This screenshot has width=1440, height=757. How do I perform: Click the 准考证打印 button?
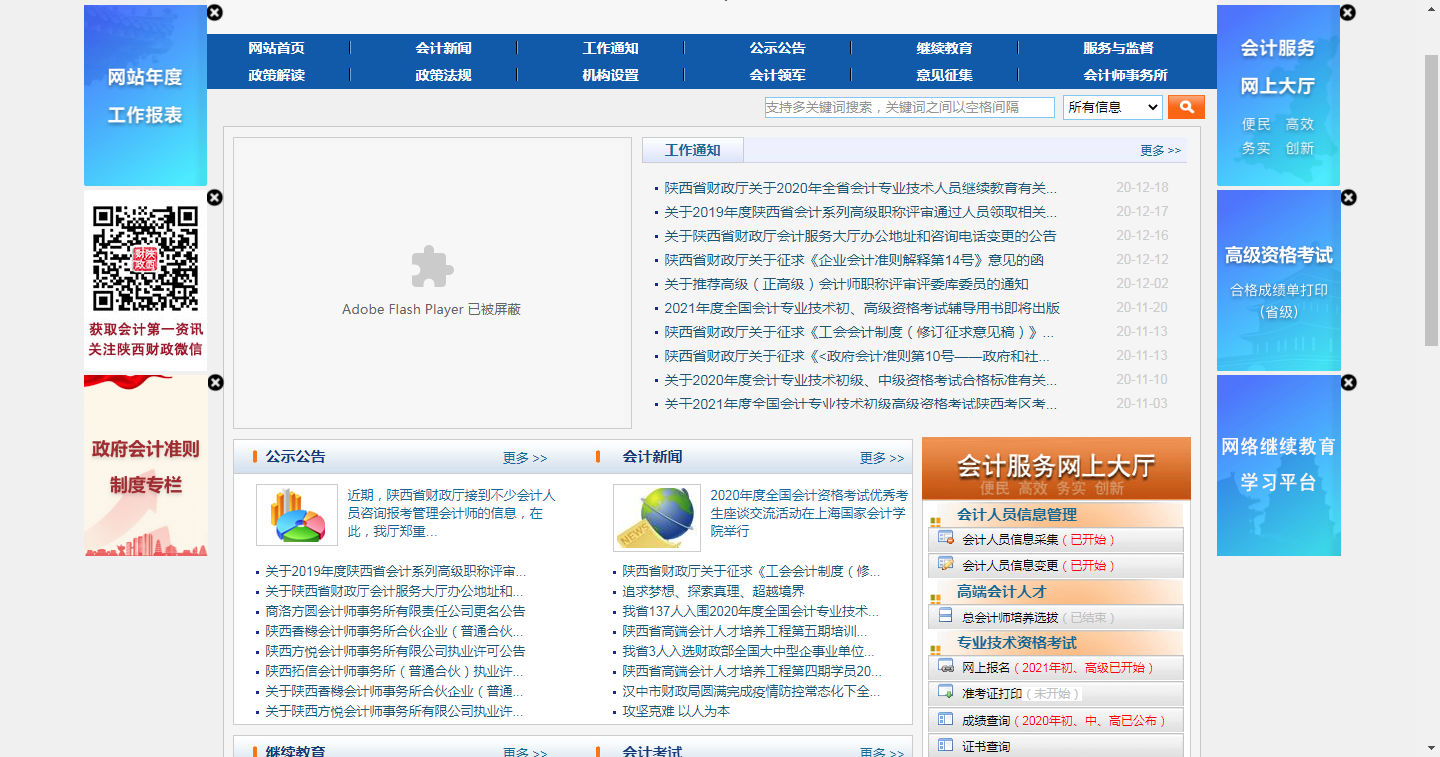tap(1056, 693)
